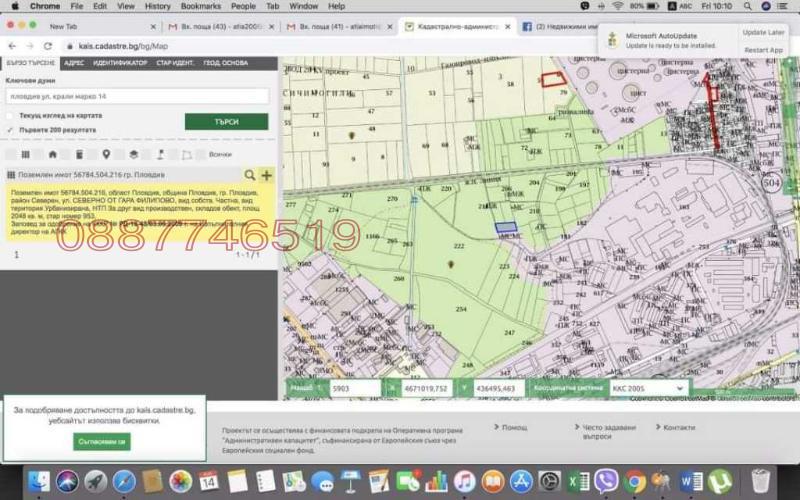Select the location pin filter icon
This screenshot has height=500, width=800.
point(106,155)
